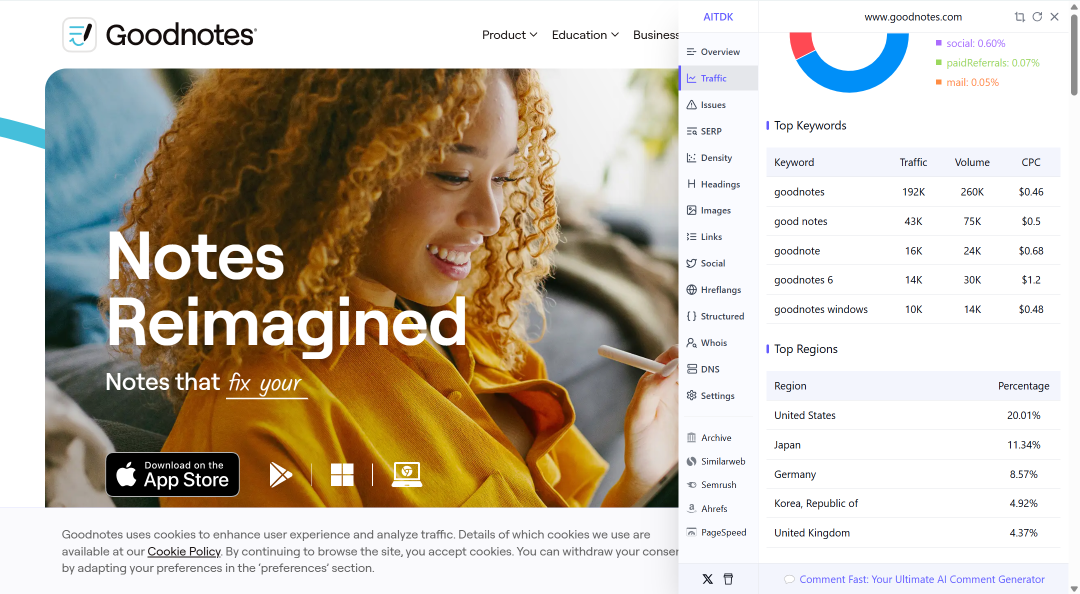The image size is (1080, 594).
Task: Open the Headings section
Action: click(x=718, y=184)
